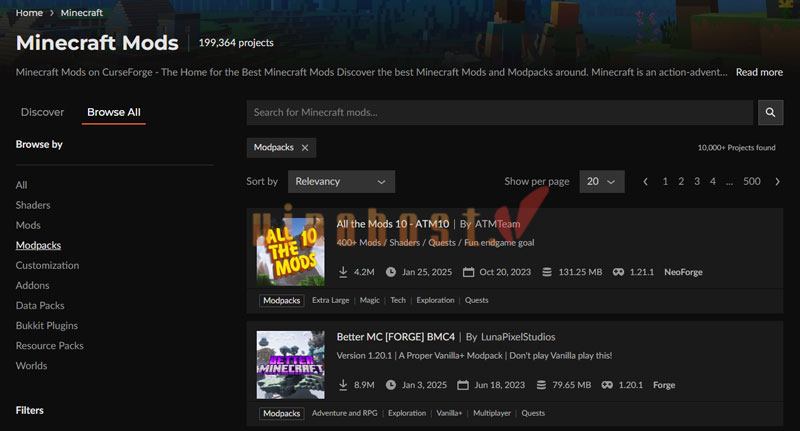
Task: Switch to the Browse All tab
Action: pyautogui.click(x=114, y=112)
